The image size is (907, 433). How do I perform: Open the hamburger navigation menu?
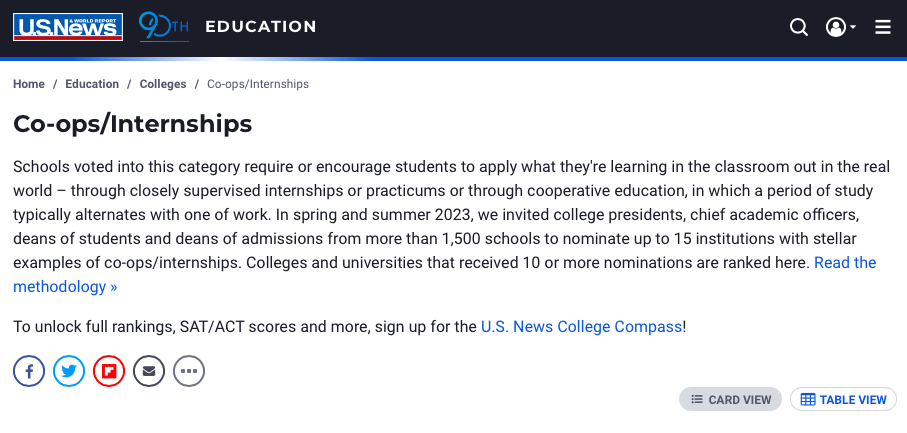(x=883, y=27)
